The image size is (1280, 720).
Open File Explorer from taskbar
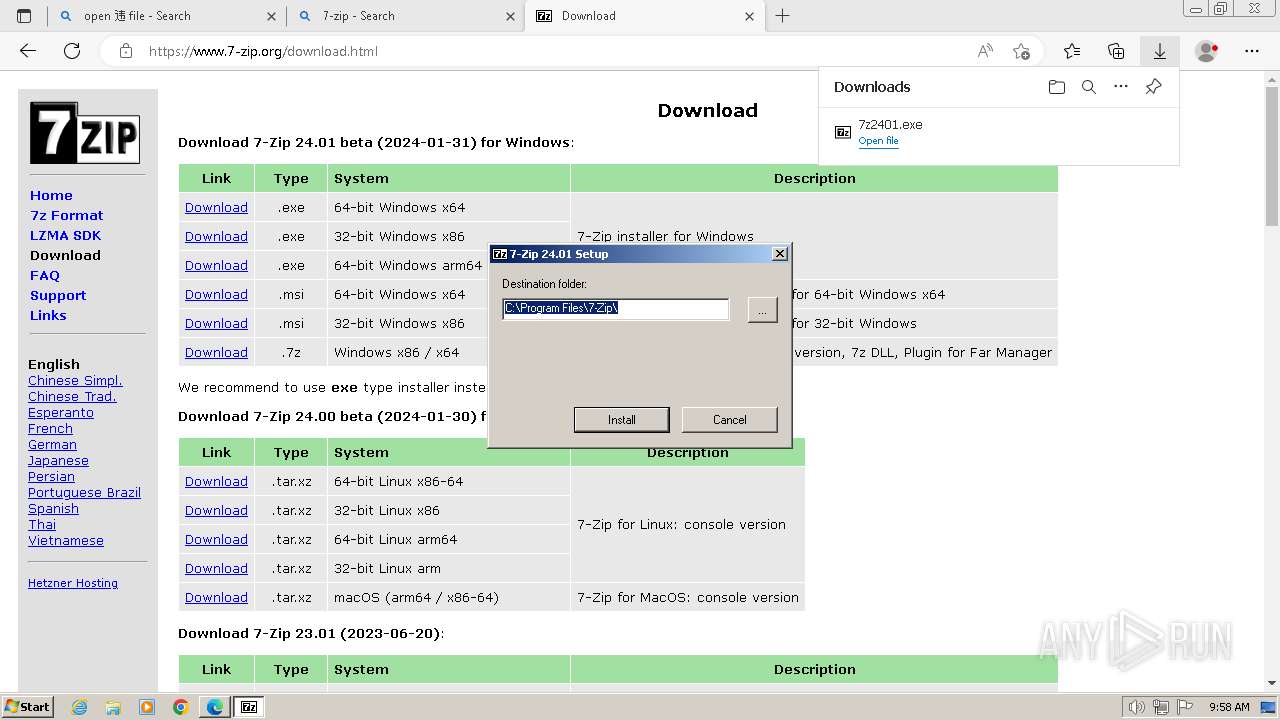[113, 707]
